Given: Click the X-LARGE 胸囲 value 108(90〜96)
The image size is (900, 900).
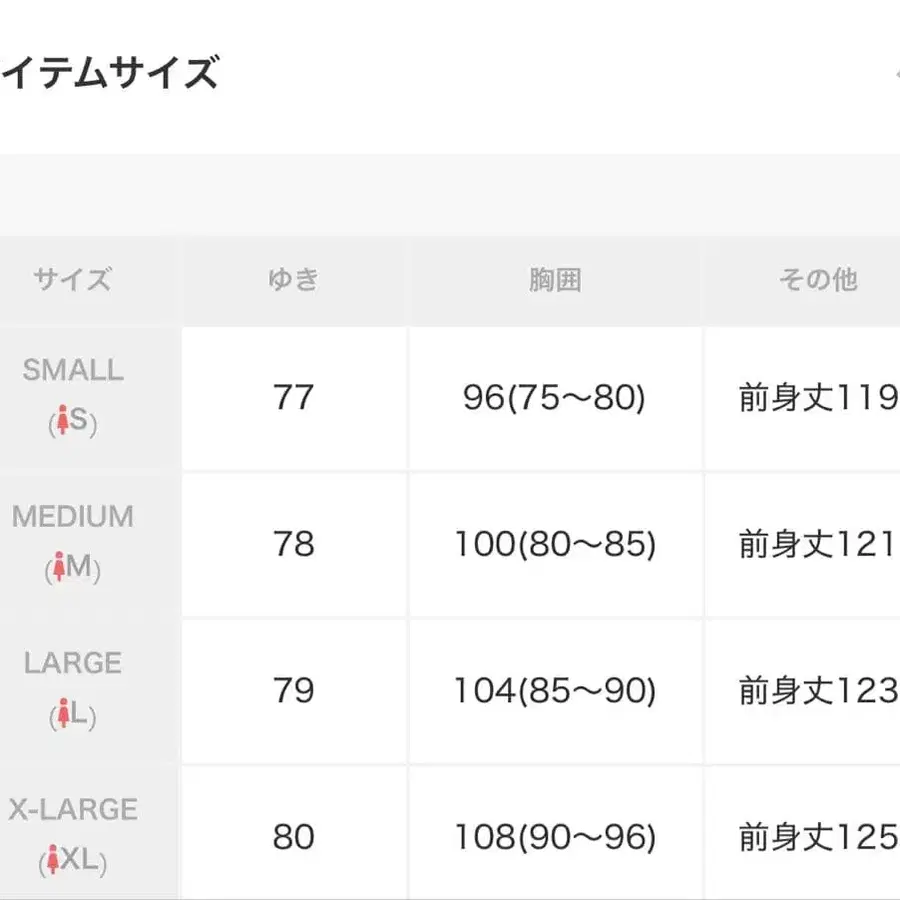Looking at the screenshot, I should pos(555,837).
